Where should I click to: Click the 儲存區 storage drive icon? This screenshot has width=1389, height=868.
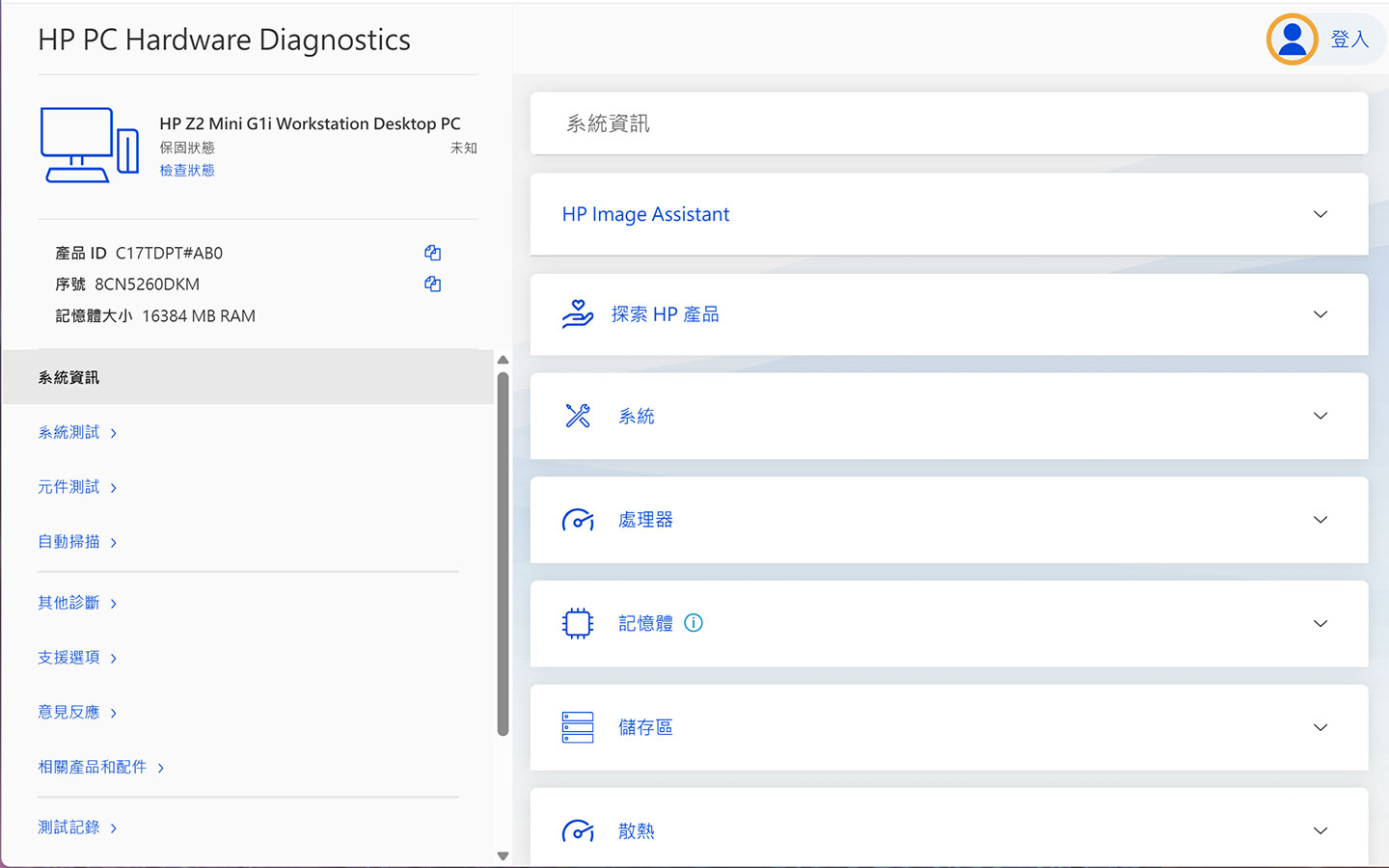(577, 726)
